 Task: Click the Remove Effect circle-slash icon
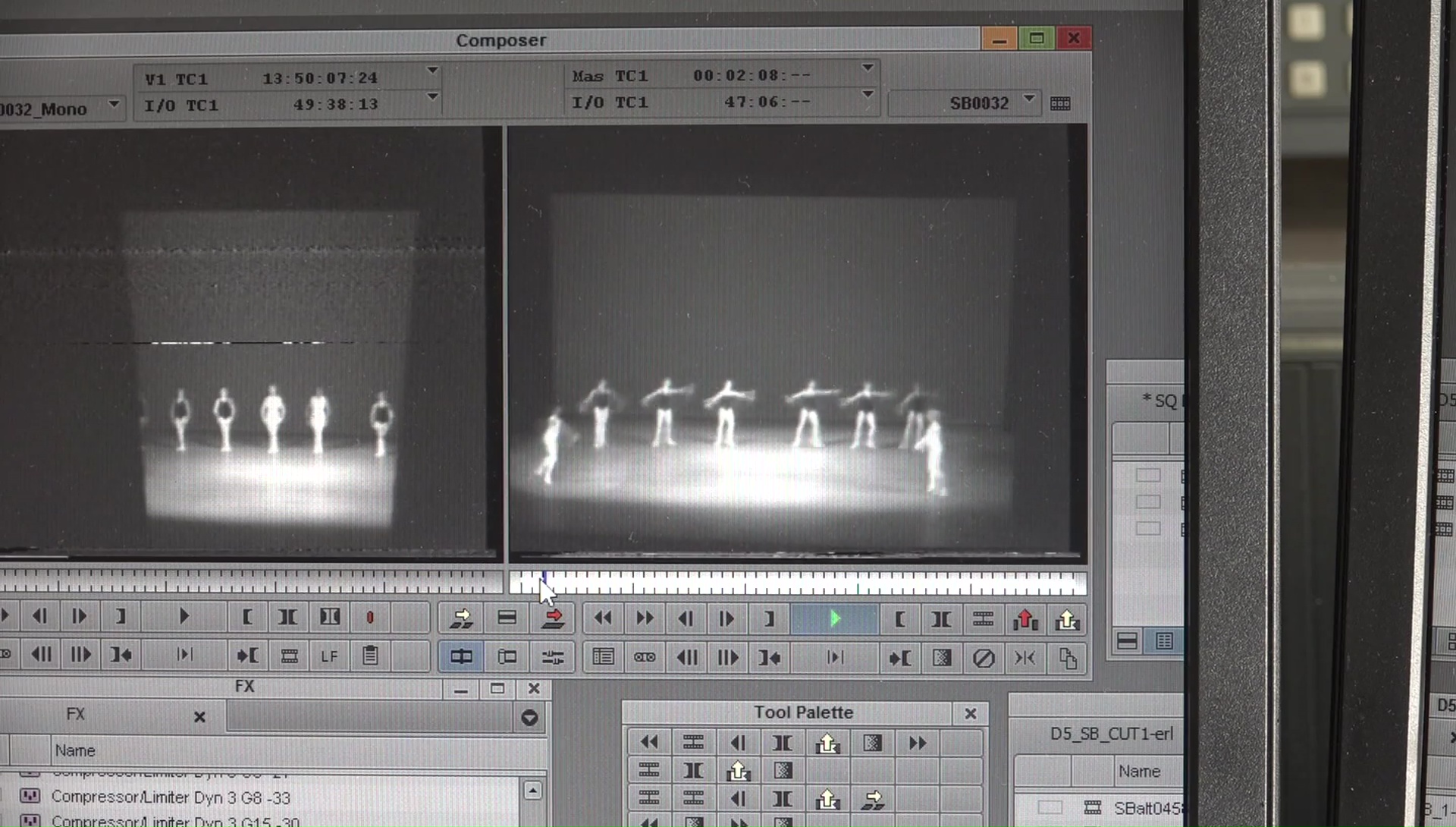pyautogui.click(x=983, y=659)
